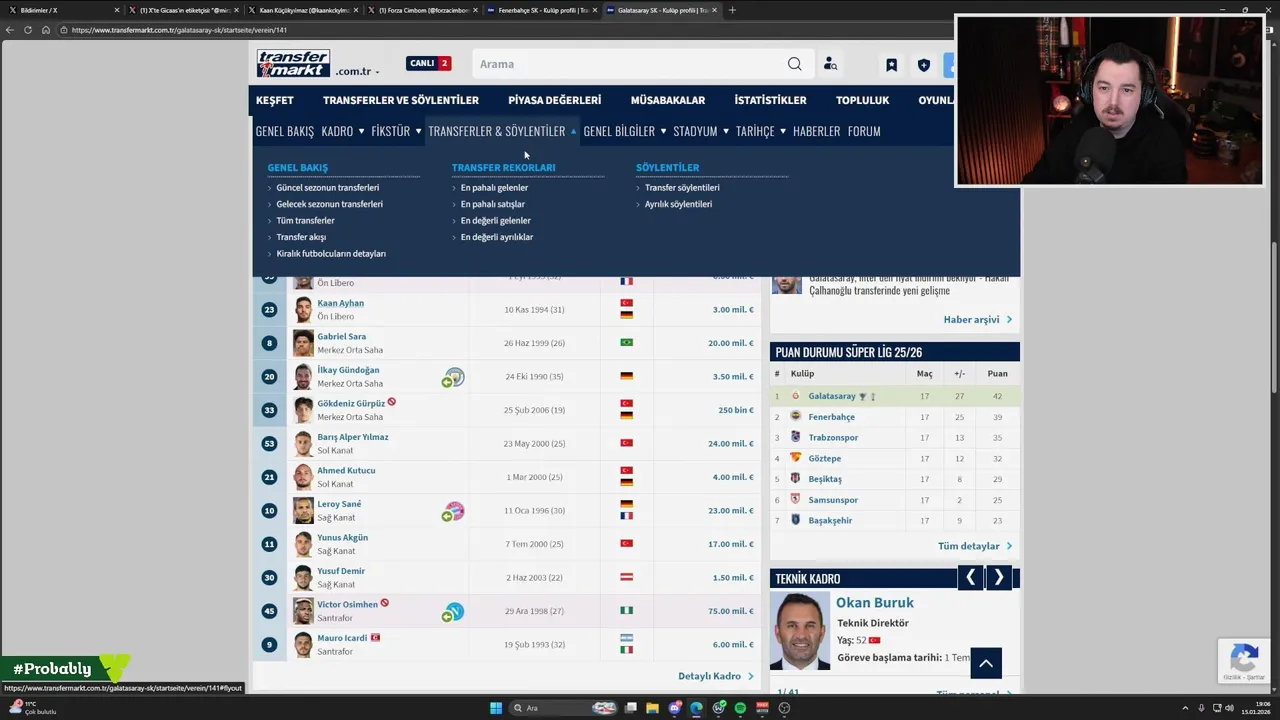The image size is (1280, 720).
Task: Open Mauro Icardi's player profile
Action: click(x=342, y=638)
